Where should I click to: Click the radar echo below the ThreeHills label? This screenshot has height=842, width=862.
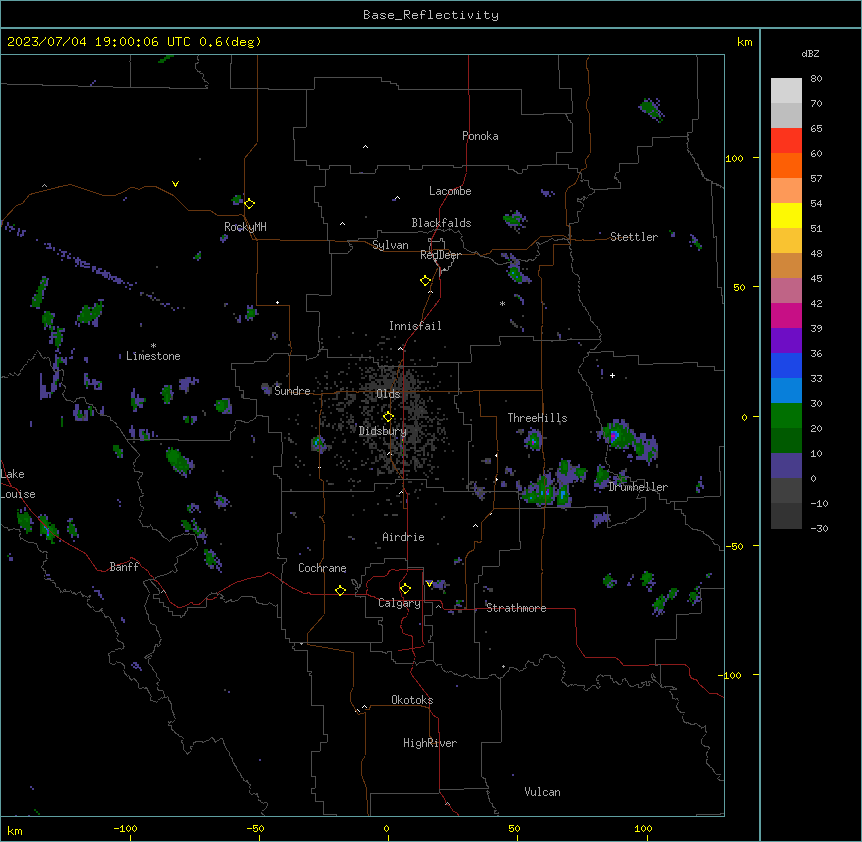pyautogui.click(x=533, y=440)
